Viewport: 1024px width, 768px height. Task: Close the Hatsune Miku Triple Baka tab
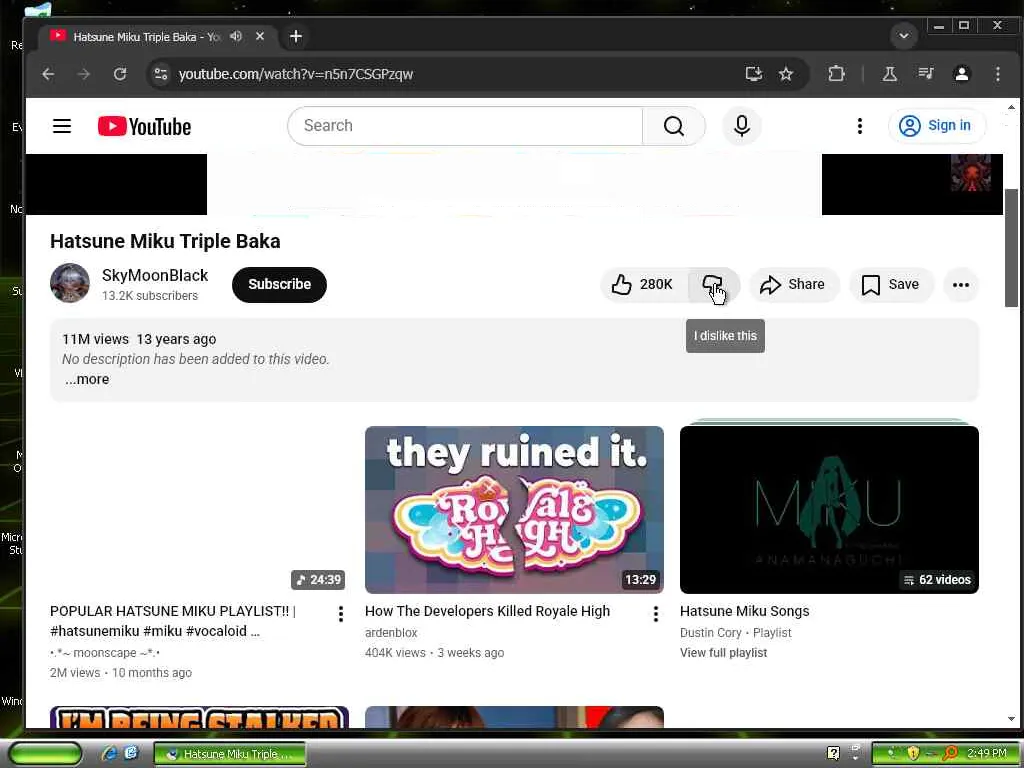260,37
